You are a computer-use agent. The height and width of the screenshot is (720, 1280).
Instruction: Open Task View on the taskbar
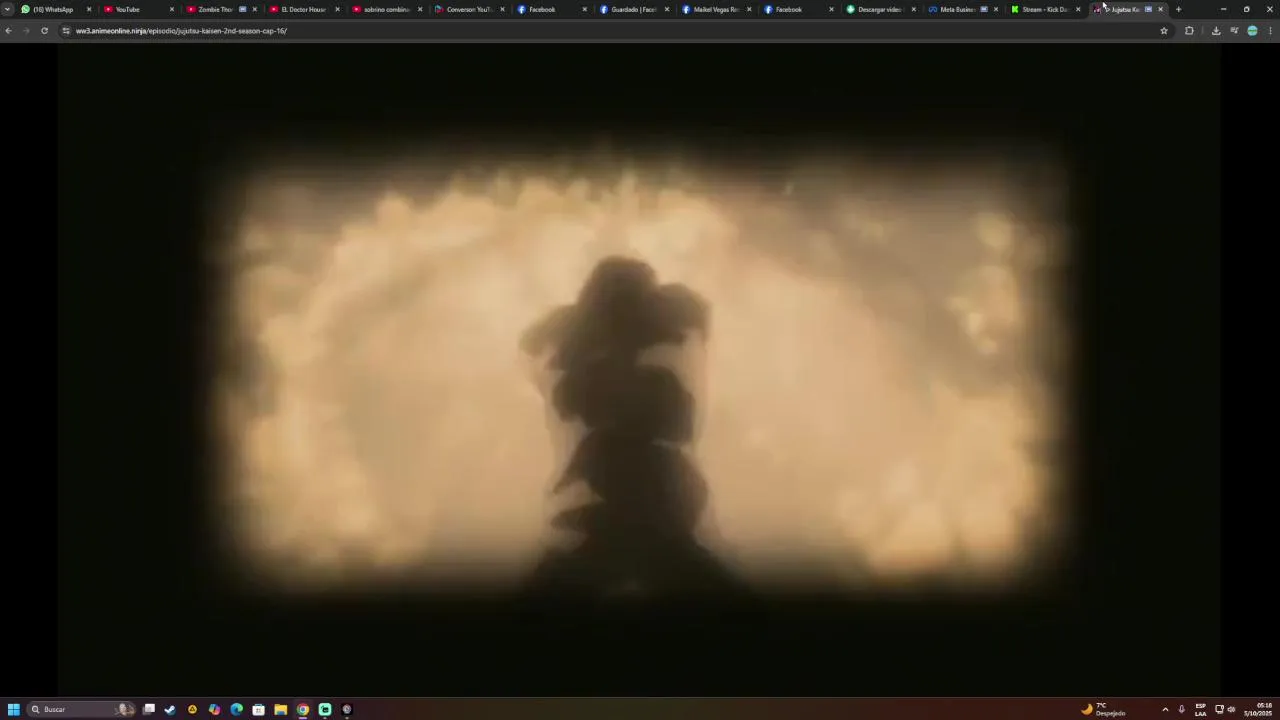tap(149, 709)
